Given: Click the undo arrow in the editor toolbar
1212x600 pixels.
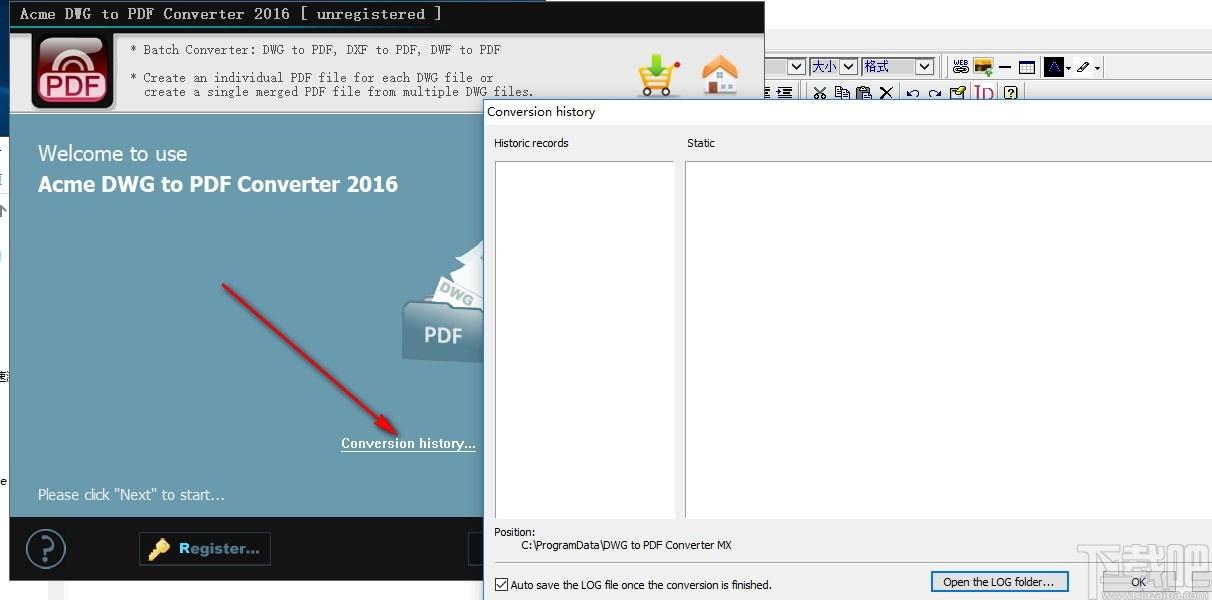Looking at the screenshot, I should (912, 94).
